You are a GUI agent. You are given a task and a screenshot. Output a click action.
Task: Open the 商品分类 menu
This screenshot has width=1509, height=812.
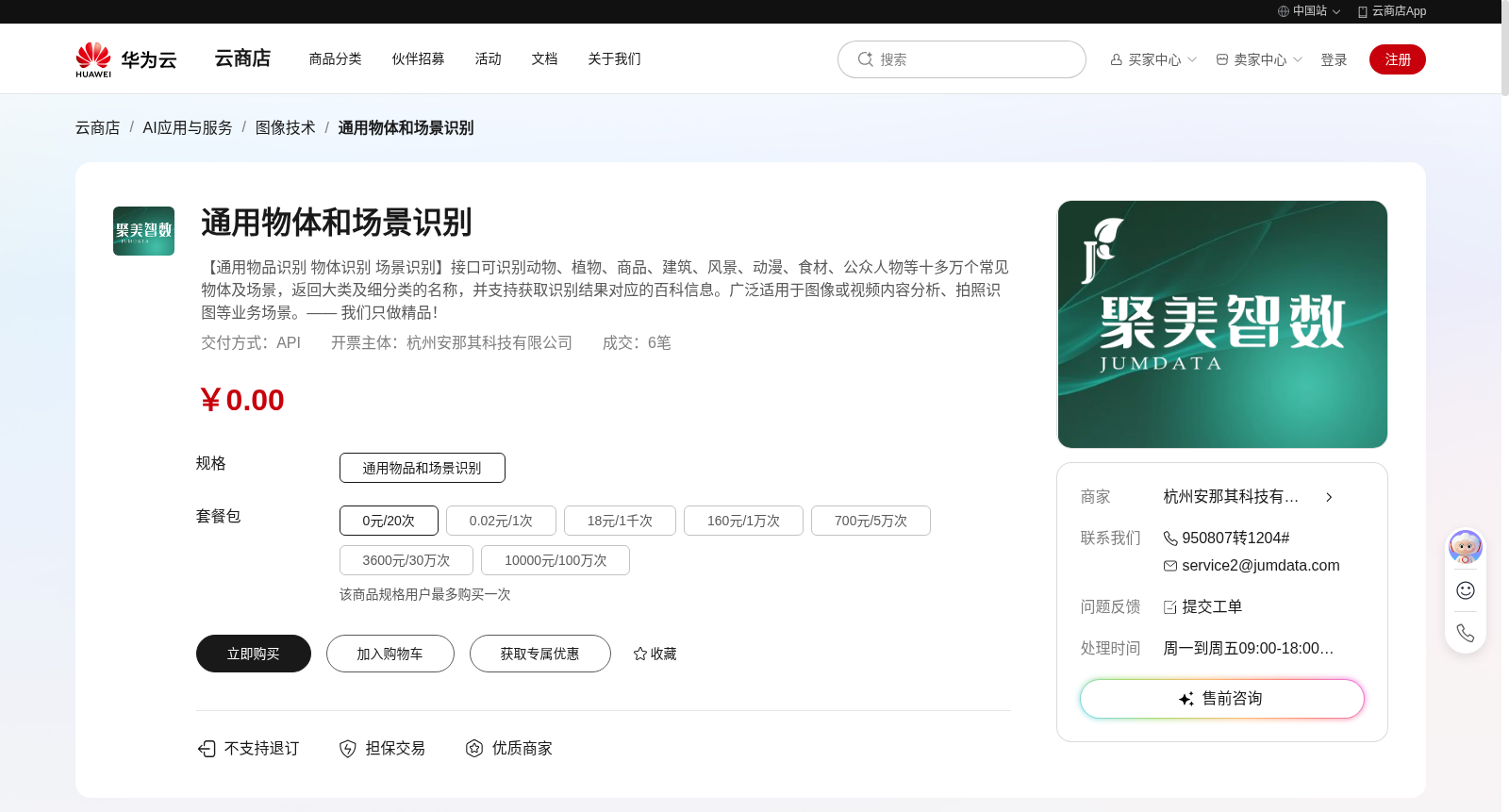336,58
